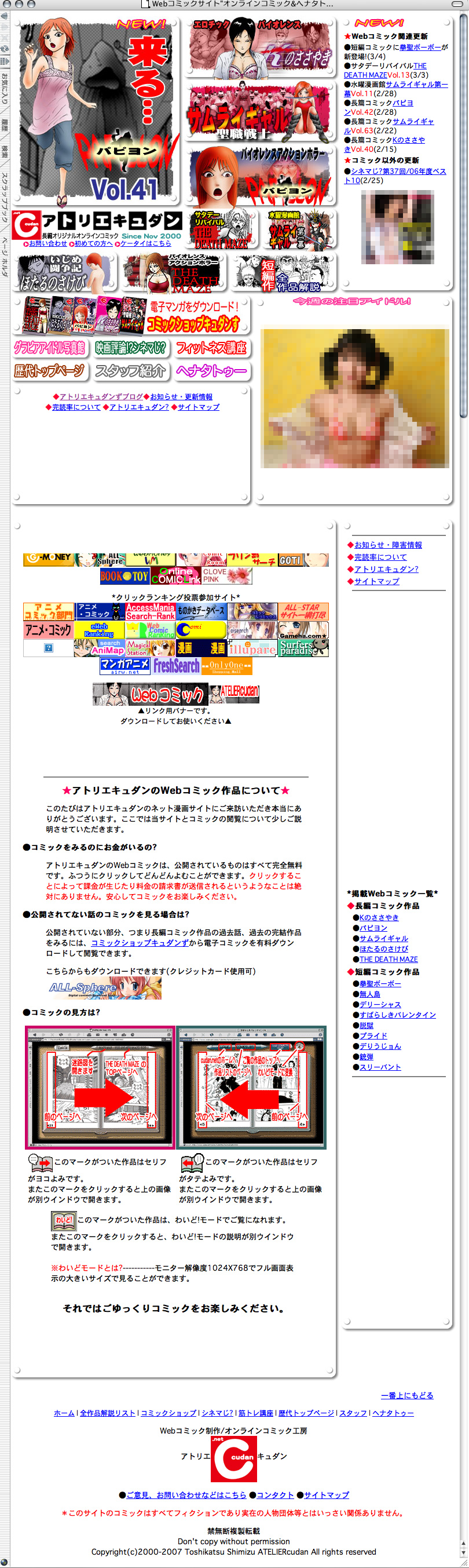Click the マンガアニメ airw.net banner
The width and height of the screenshot is (469, 1568).
click(x=124, y=666)
